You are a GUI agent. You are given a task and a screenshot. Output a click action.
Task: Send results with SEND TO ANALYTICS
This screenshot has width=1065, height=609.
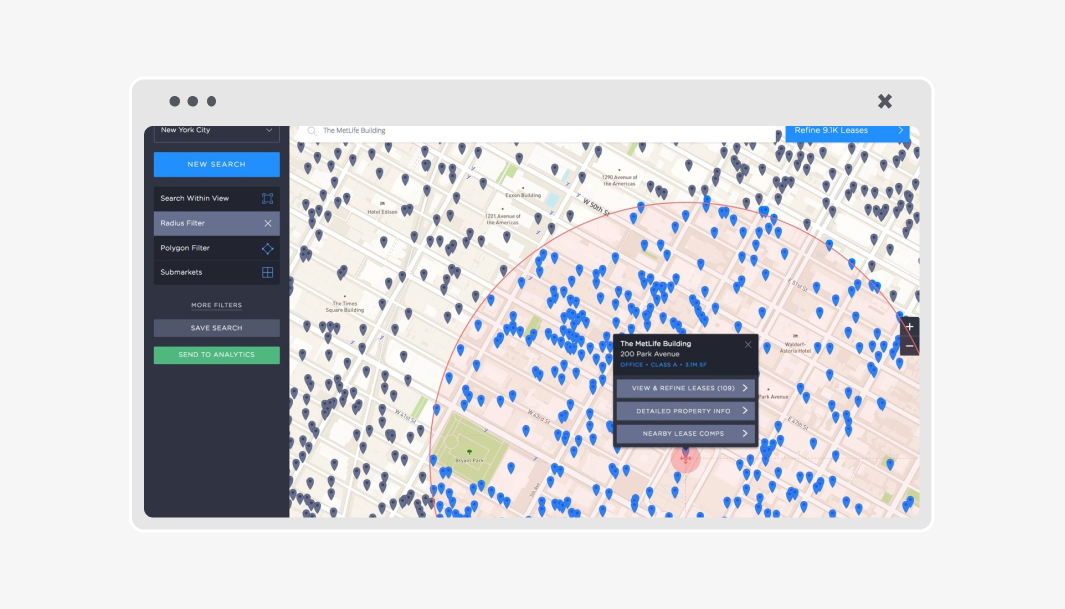[217, 355]
